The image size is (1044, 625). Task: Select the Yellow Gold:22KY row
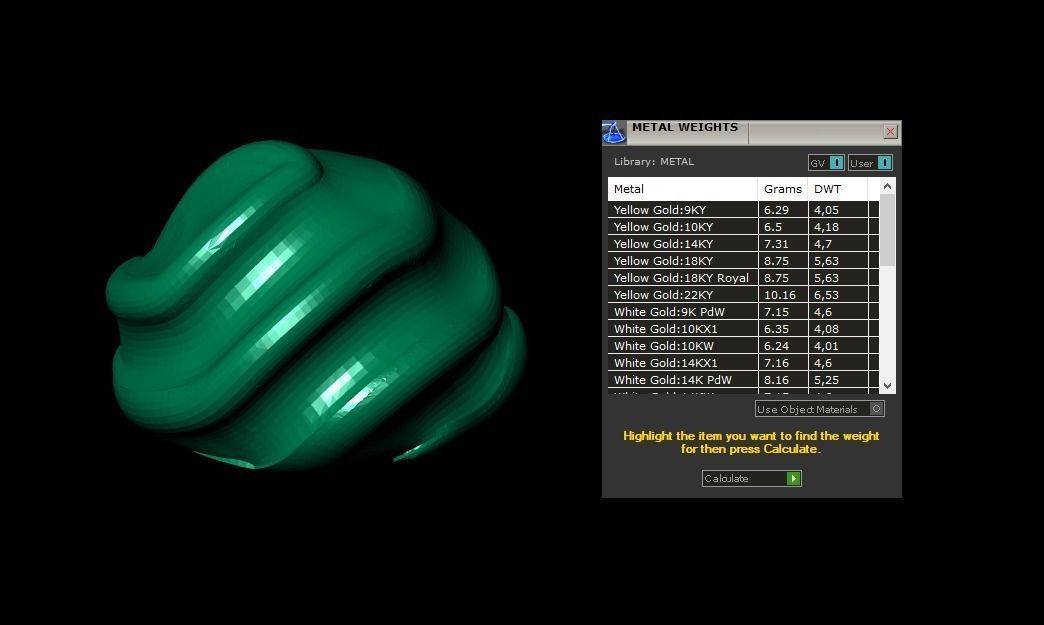click(743, 295)
